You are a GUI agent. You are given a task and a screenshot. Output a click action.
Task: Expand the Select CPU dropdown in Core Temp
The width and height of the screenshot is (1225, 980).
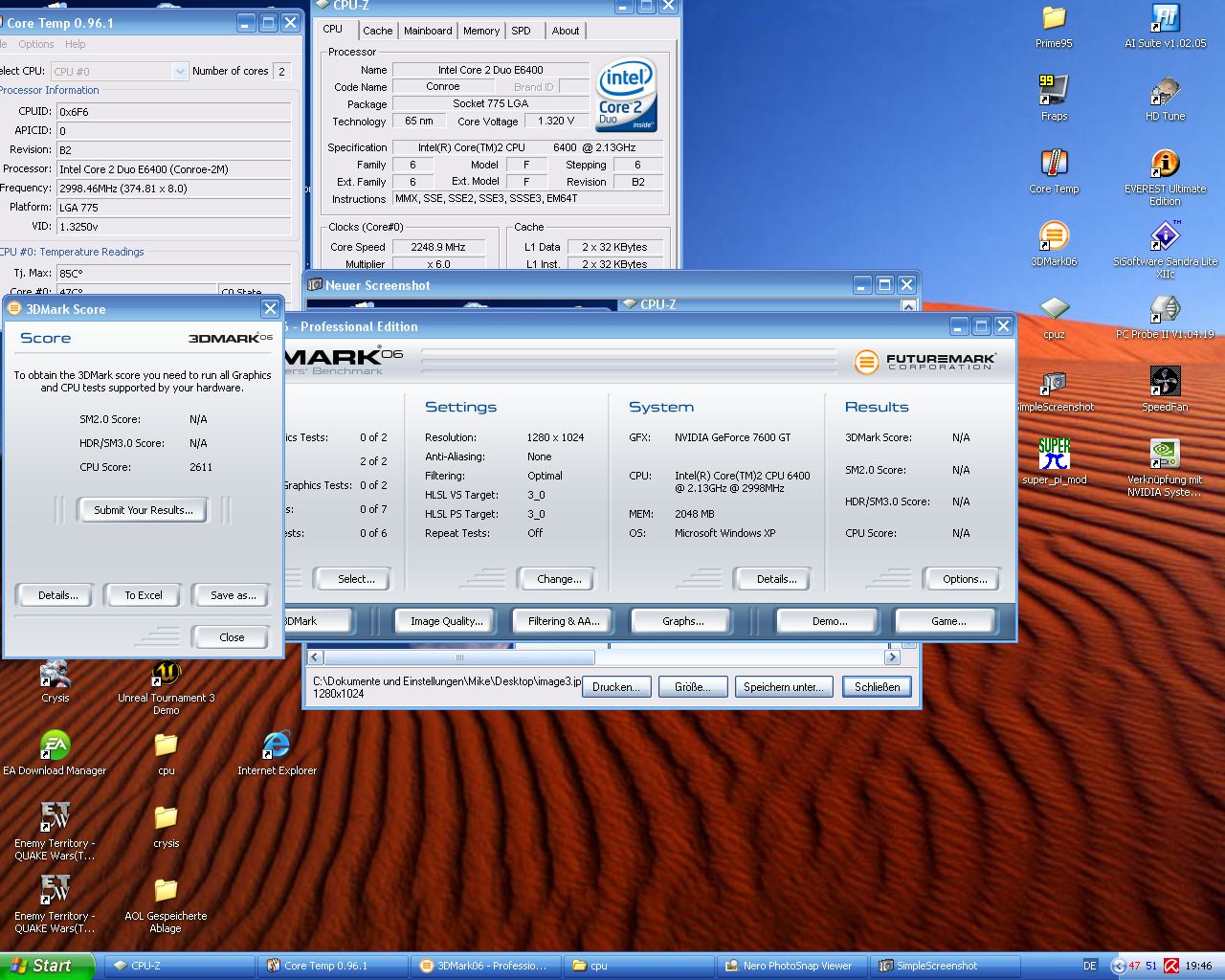(x=180, y=71)
